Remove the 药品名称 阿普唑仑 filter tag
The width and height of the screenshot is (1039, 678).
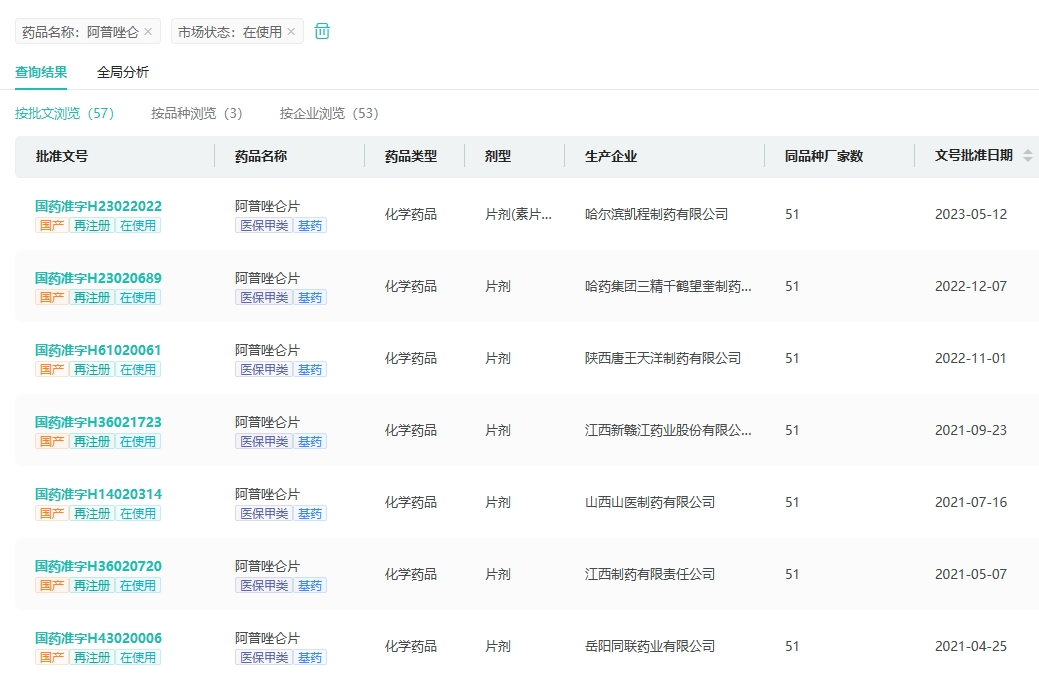(x=148, y=32)
